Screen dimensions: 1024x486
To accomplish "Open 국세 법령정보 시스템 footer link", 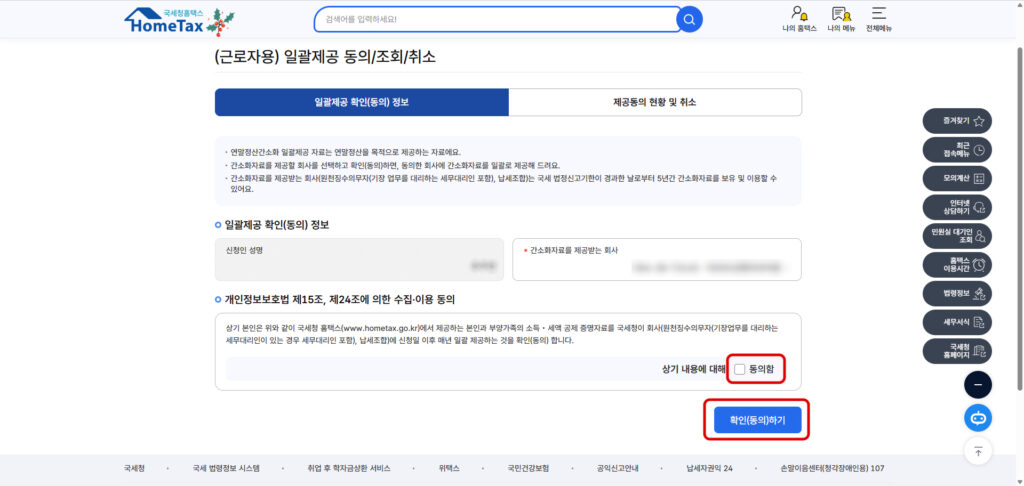I will pos(226,468).
